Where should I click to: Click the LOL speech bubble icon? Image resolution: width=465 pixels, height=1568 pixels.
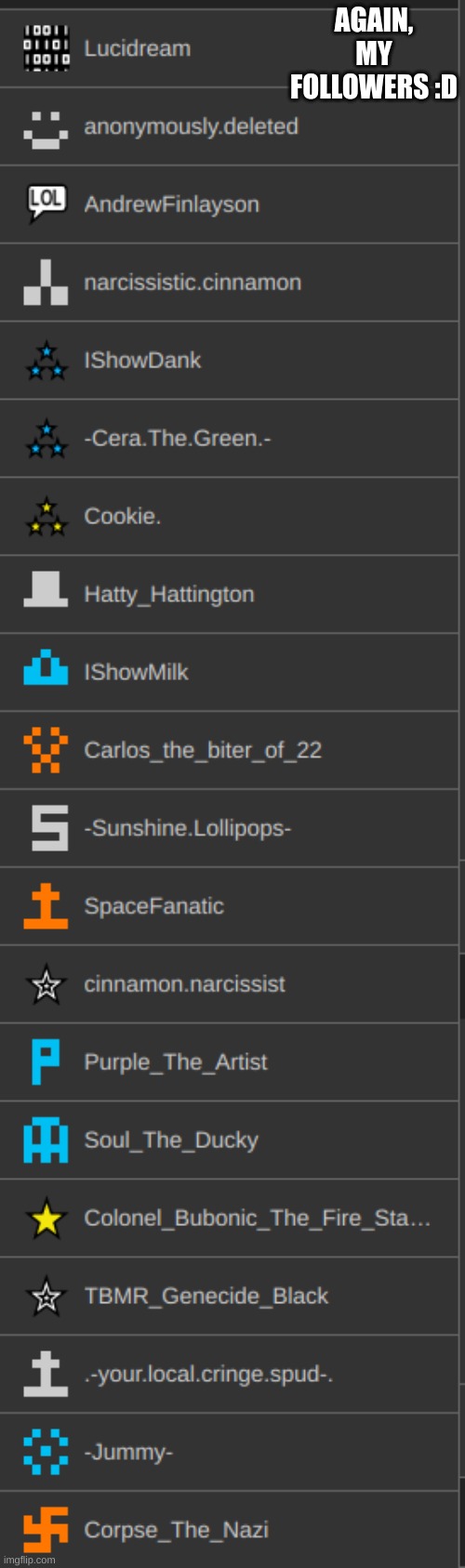[46, 204]
